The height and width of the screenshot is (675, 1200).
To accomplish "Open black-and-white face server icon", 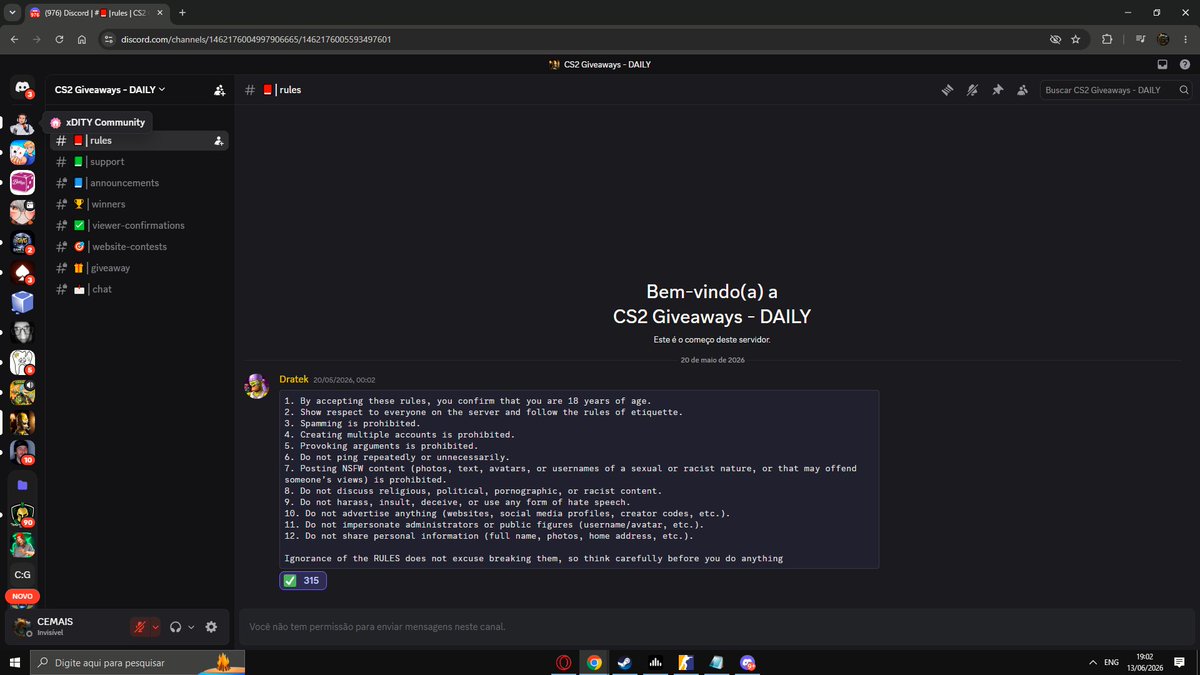I will pyautogui.click(x=22, y=331).
